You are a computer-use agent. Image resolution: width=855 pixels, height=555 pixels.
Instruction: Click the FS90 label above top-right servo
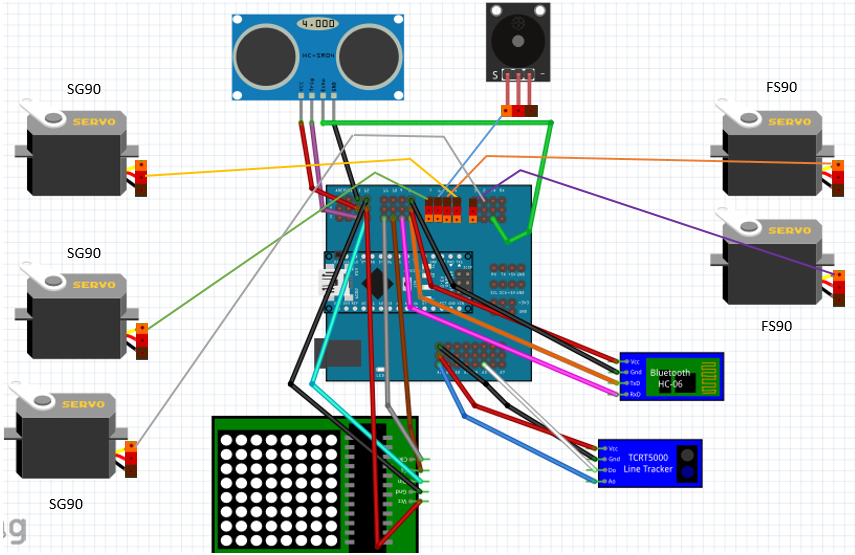point(781,87)
